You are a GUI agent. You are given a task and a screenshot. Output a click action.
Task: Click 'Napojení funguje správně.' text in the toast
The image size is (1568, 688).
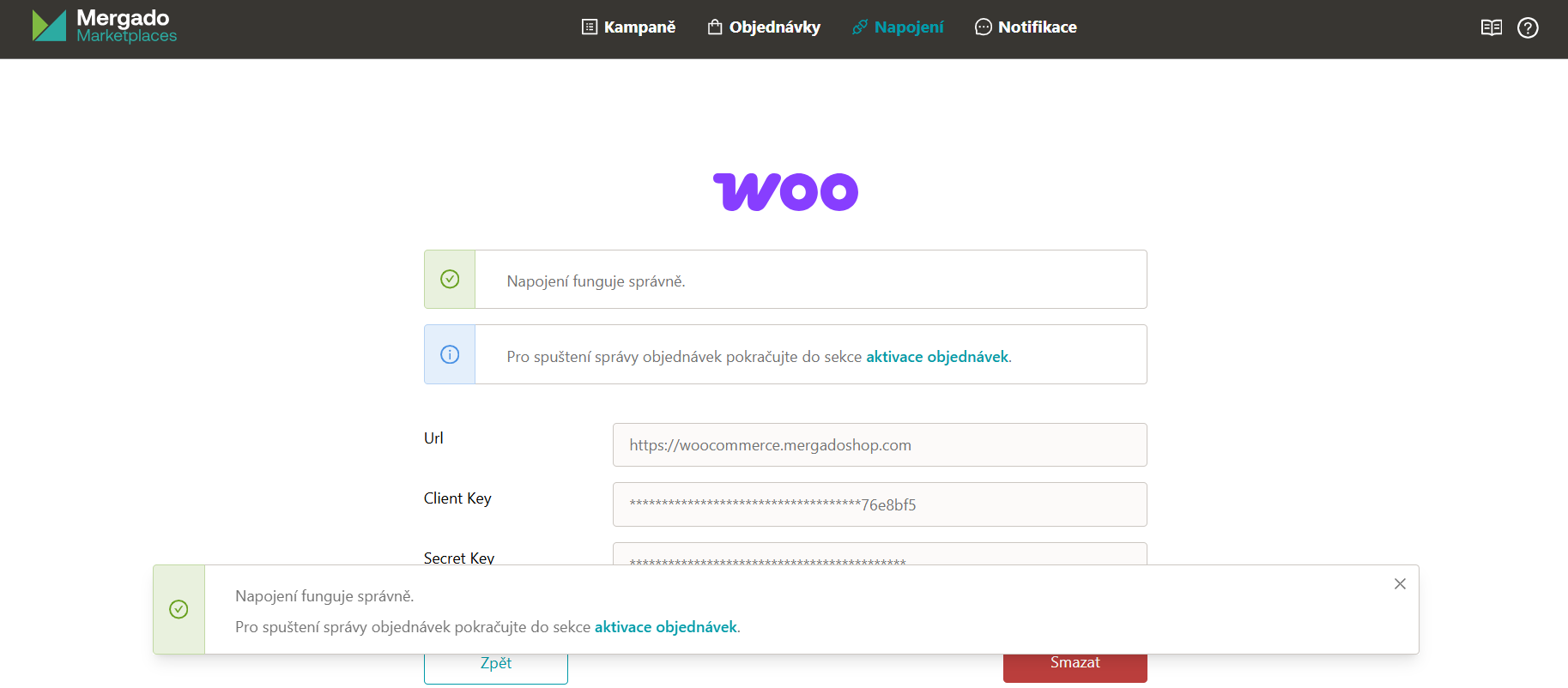click(x=324, y=596)
